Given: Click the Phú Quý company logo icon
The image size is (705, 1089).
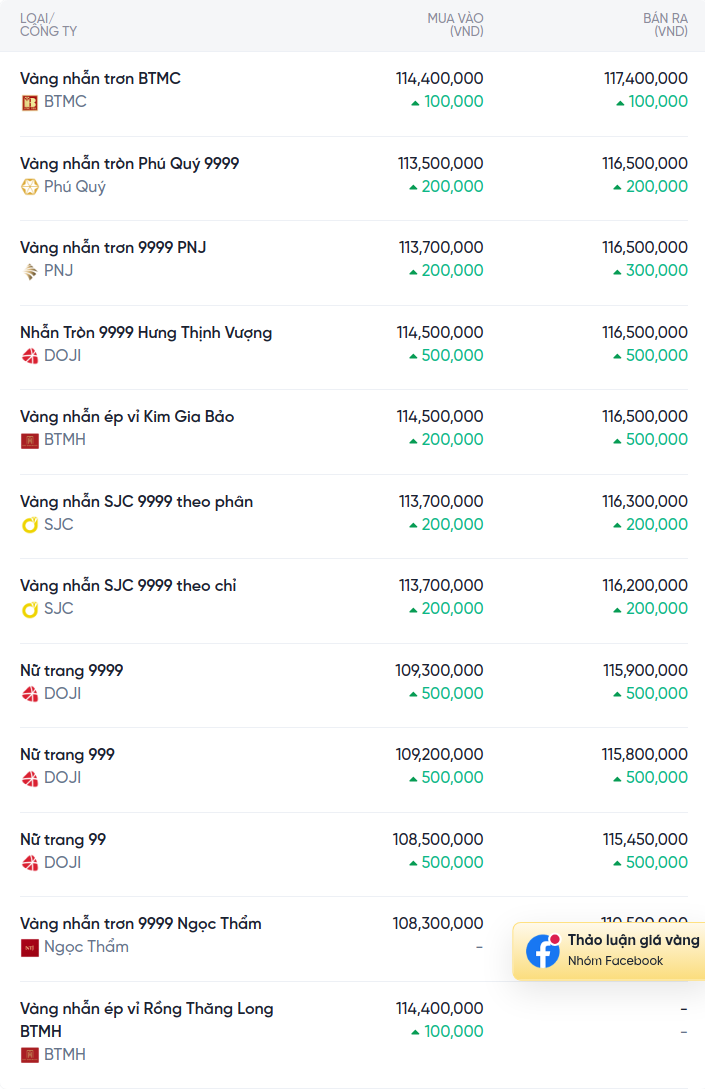Looking at the screenshot, I should 29,187.
